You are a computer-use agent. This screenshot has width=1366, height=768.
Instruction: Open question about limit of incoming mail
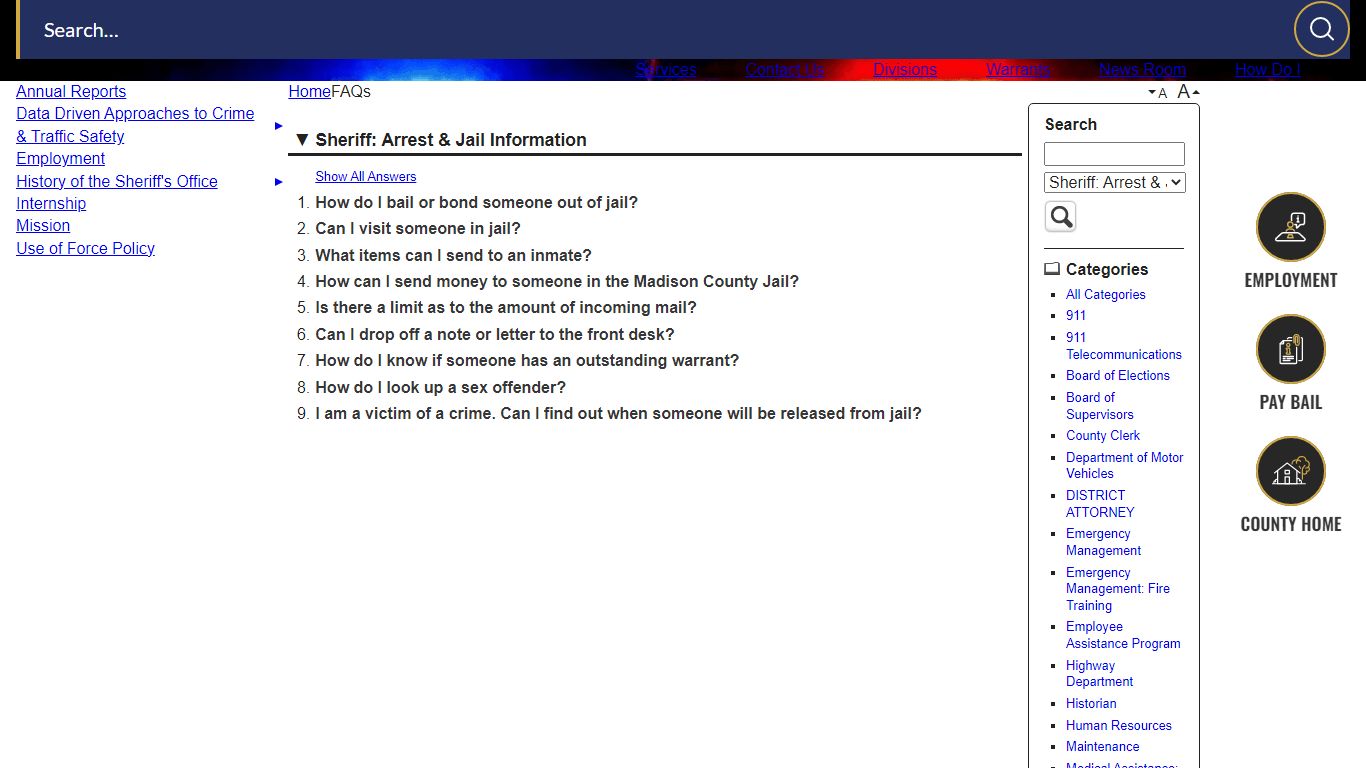coord(506,308)
